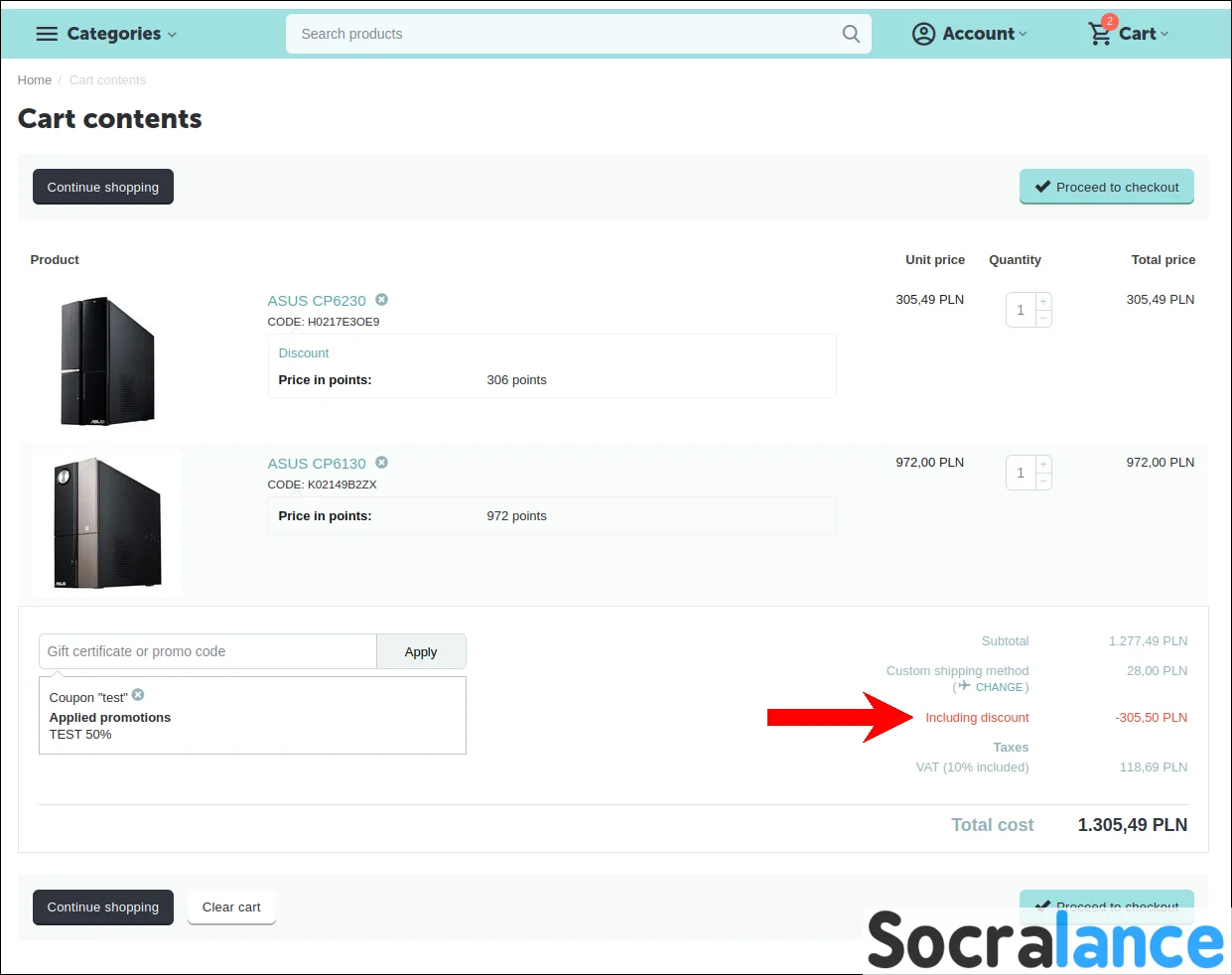Screen dimensions: 1232x975
Task: Click the VAT amount "118,69 PLN"
Action: [x=1154, y=767]
